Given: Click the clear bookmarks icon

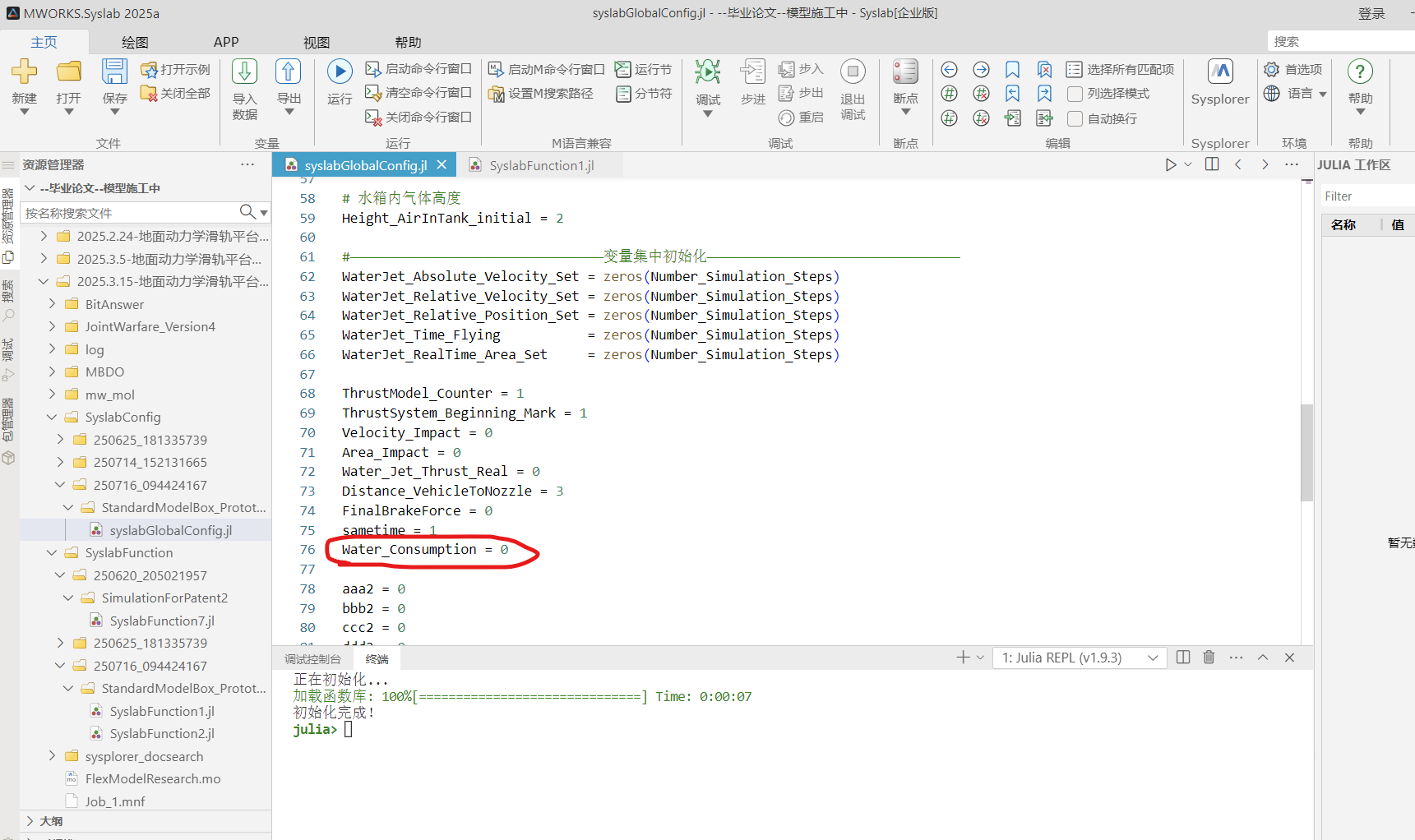Looking at the screenshot, I should (x=1044, y=70).
